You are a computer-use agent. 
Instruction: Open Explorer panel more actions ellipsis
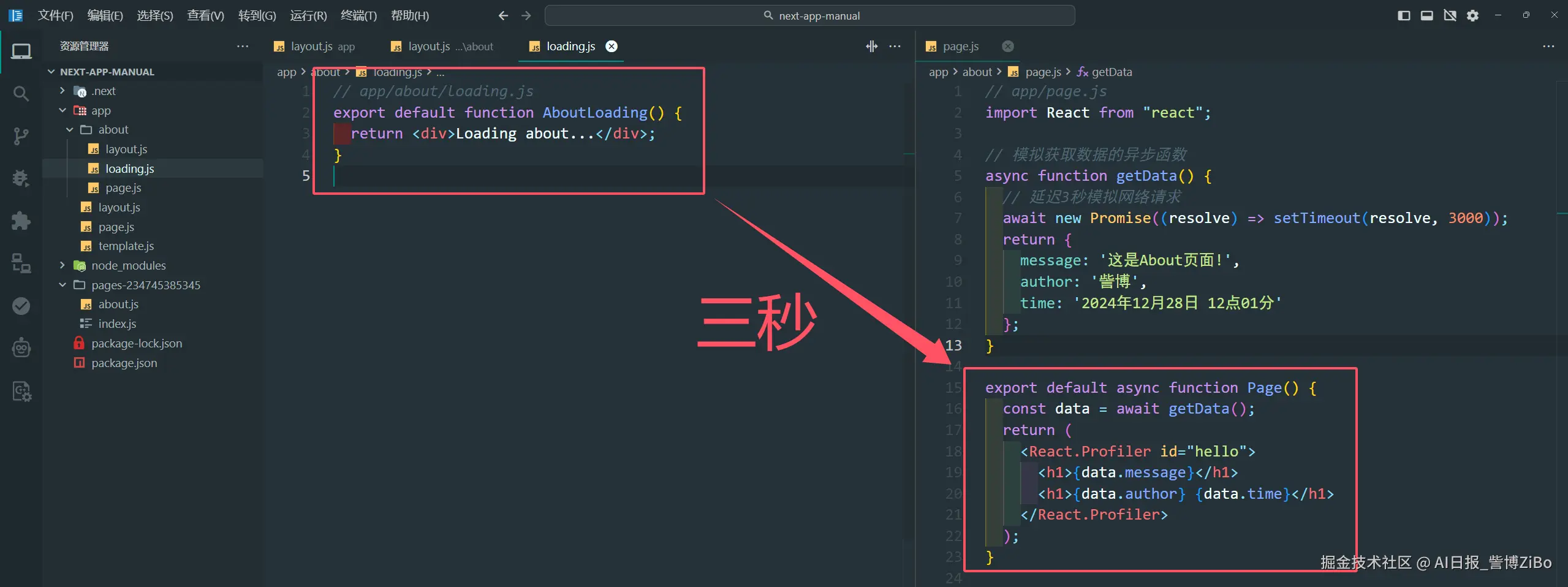pos(243,46)
